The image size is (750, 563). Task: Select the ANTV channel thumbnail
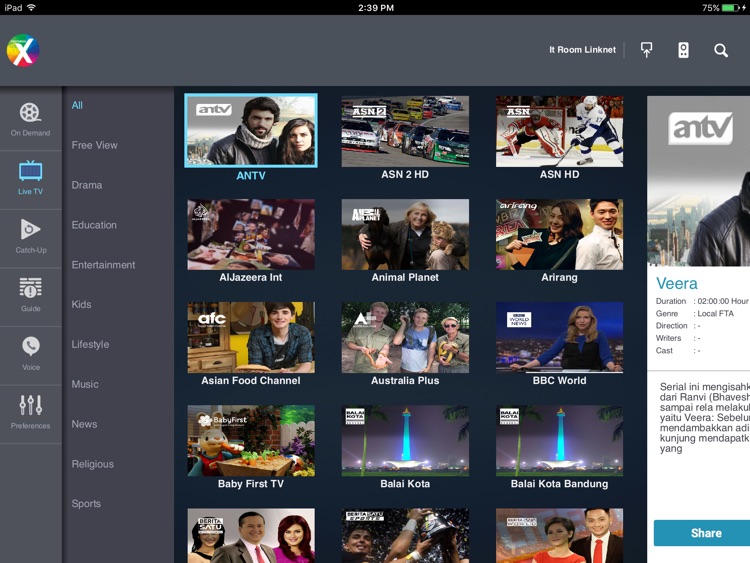click(x=251, y=131)
